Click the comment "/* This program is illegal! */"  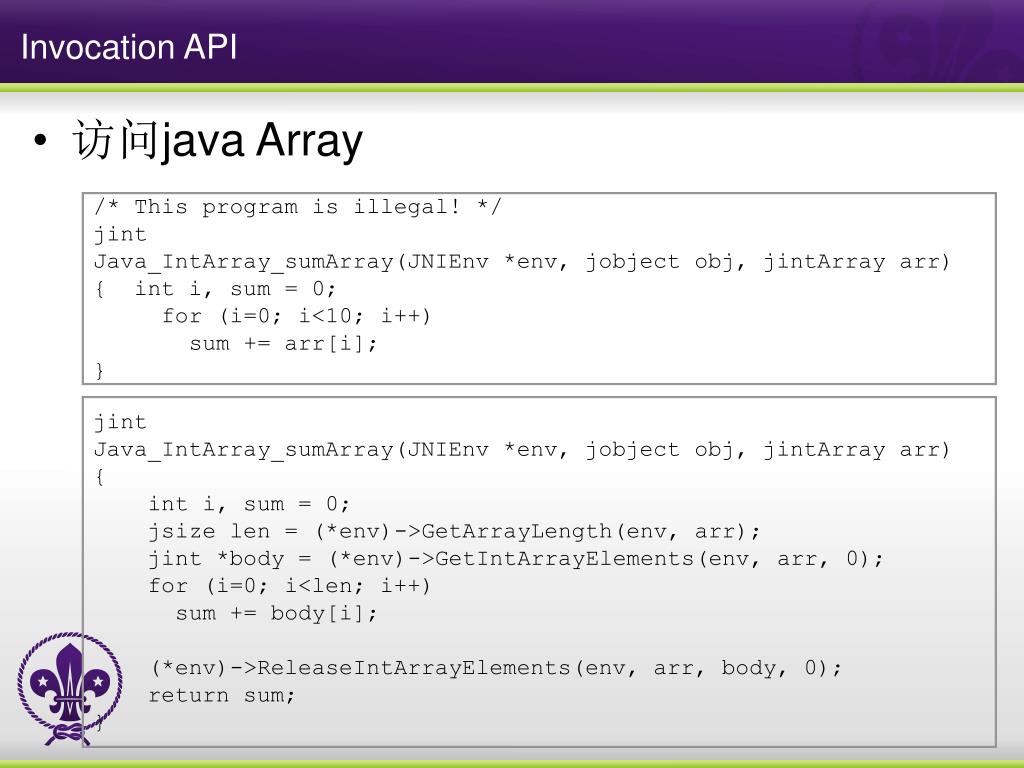(x=298, y=207)
